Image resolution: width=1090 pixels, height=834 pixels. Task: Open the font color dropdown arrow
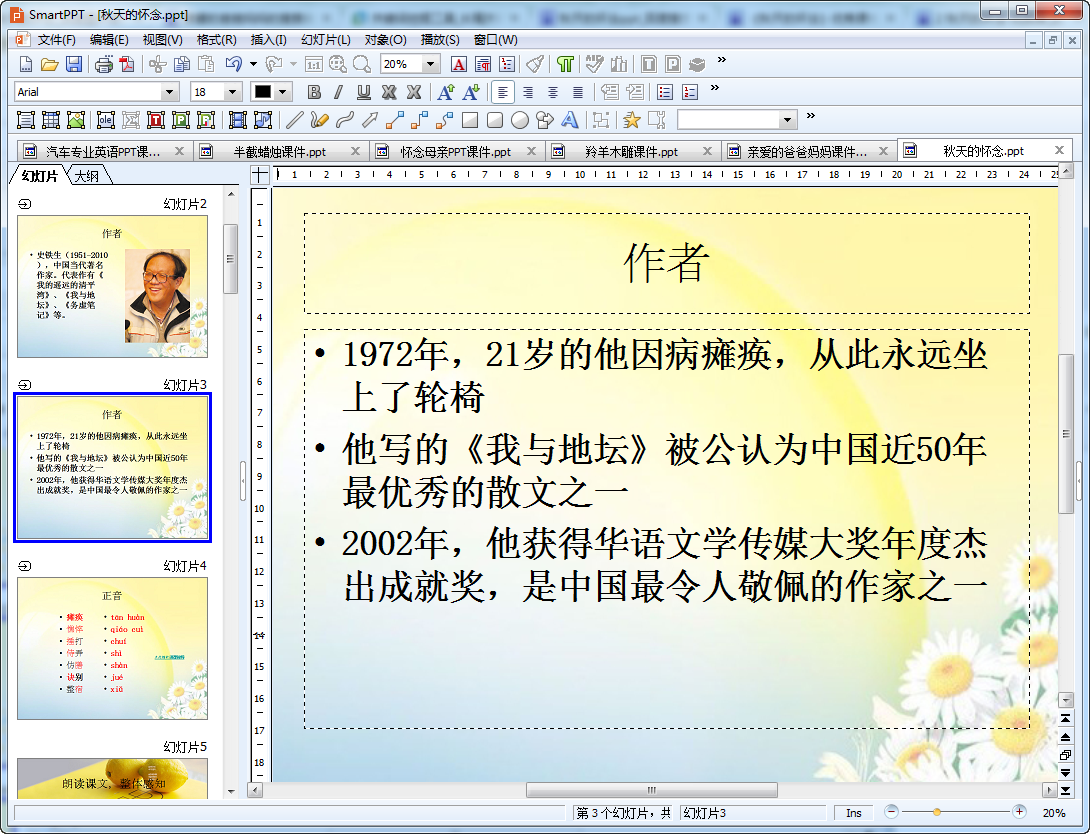click(x=282, y=92)
